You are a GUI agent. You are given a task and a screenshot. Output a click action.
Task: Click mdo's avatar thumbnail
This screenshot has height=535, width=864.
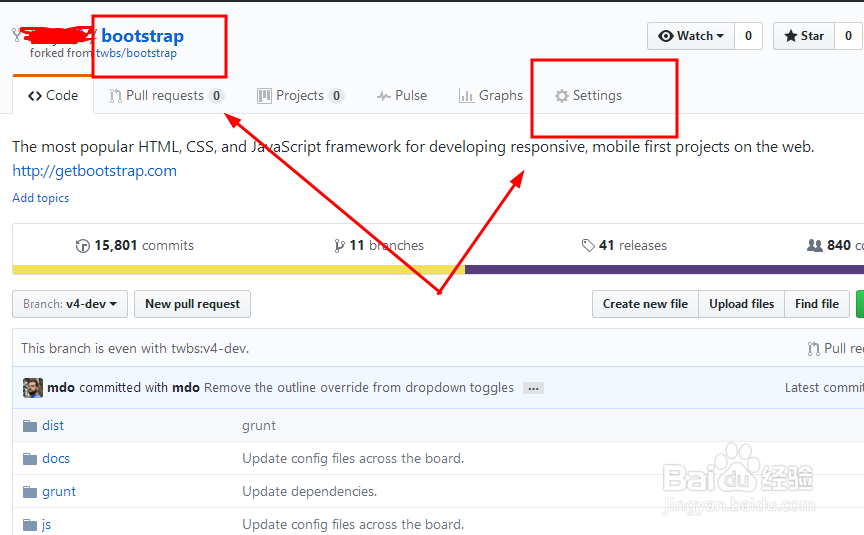point(33,388)
